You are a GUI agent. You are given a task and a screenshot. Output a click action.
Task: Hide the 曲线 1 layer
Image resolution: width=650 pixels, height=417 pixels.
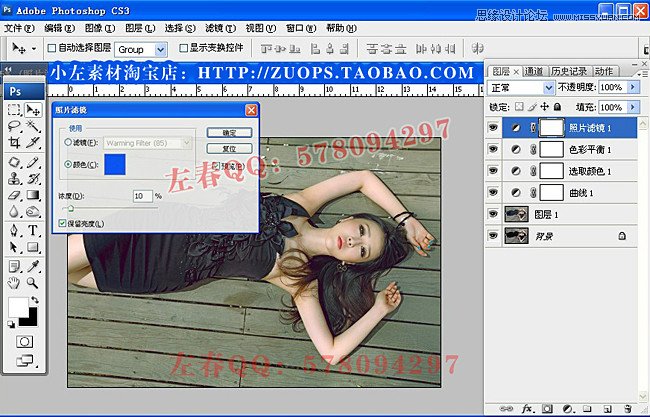(x=493, y=192)
